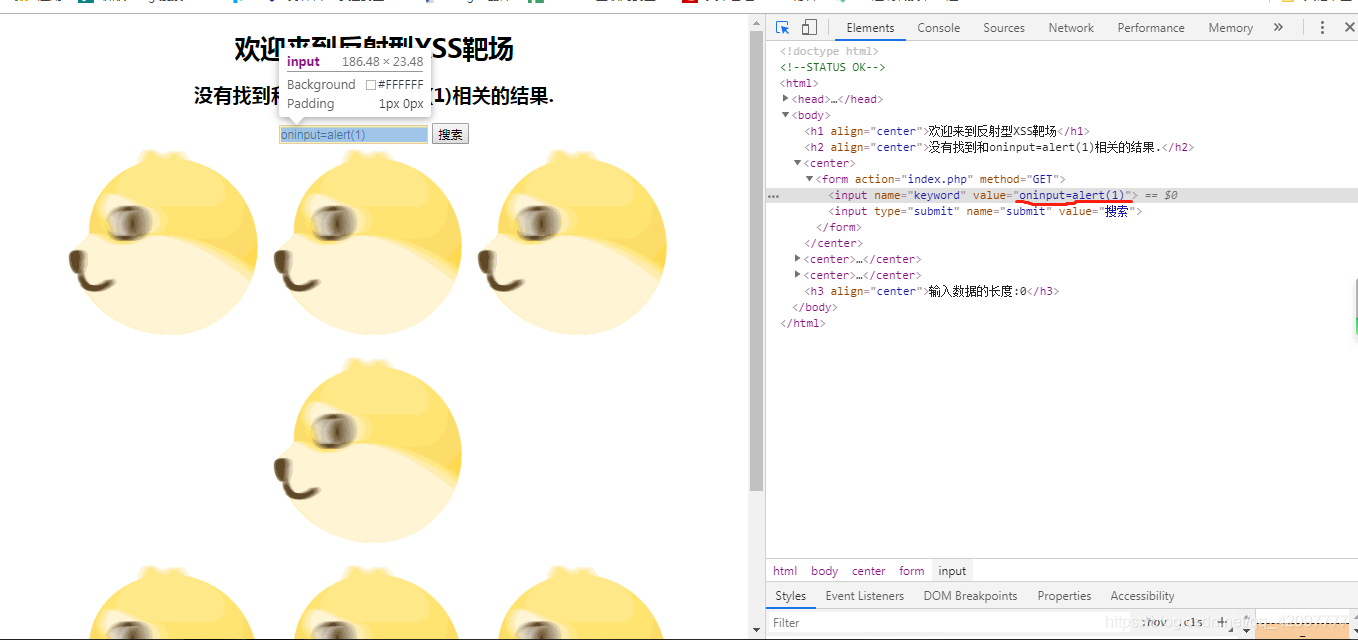Image resolution: width=1358 pixels, height=640 pixels.
Task: Click the page heading 欢迎来到反射型XSS靶场
Action: [x=374, y=48]
